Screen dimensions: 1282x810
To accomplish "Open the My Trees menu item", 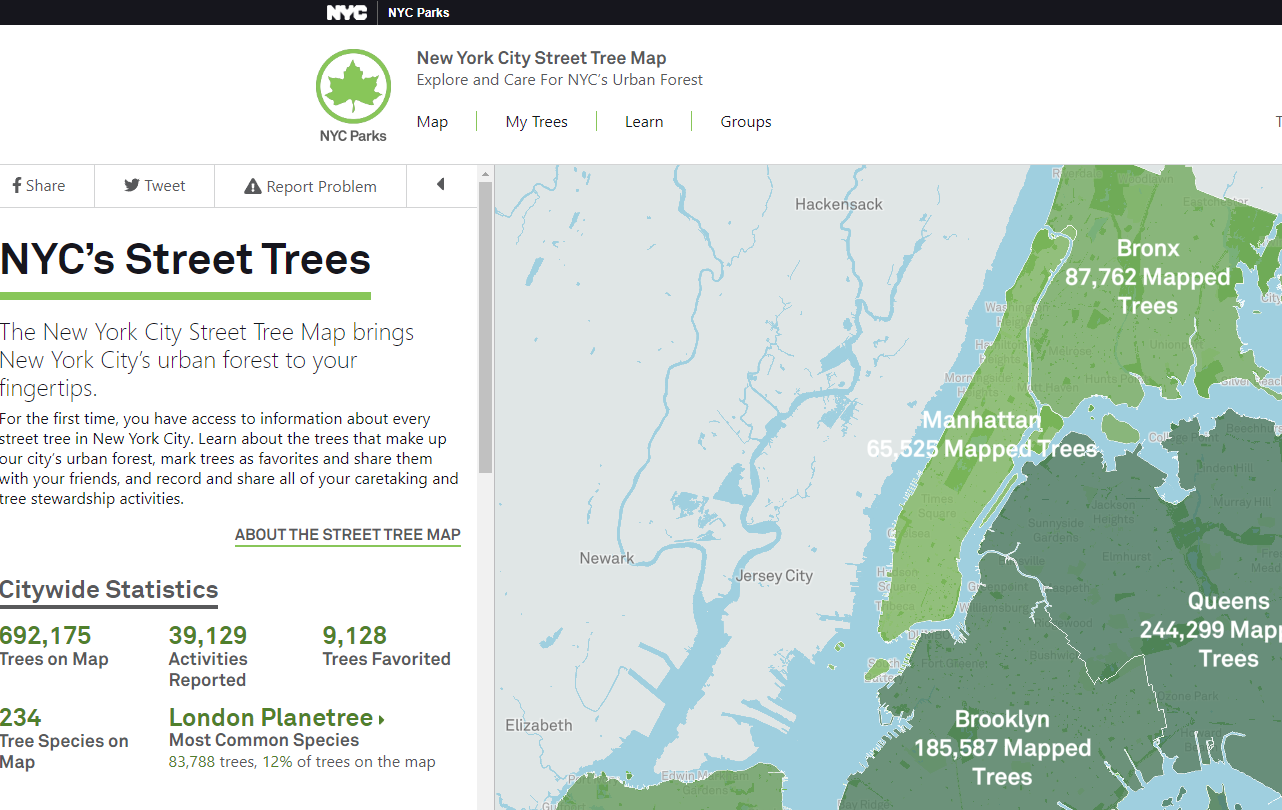I will [x=537, y=122].
